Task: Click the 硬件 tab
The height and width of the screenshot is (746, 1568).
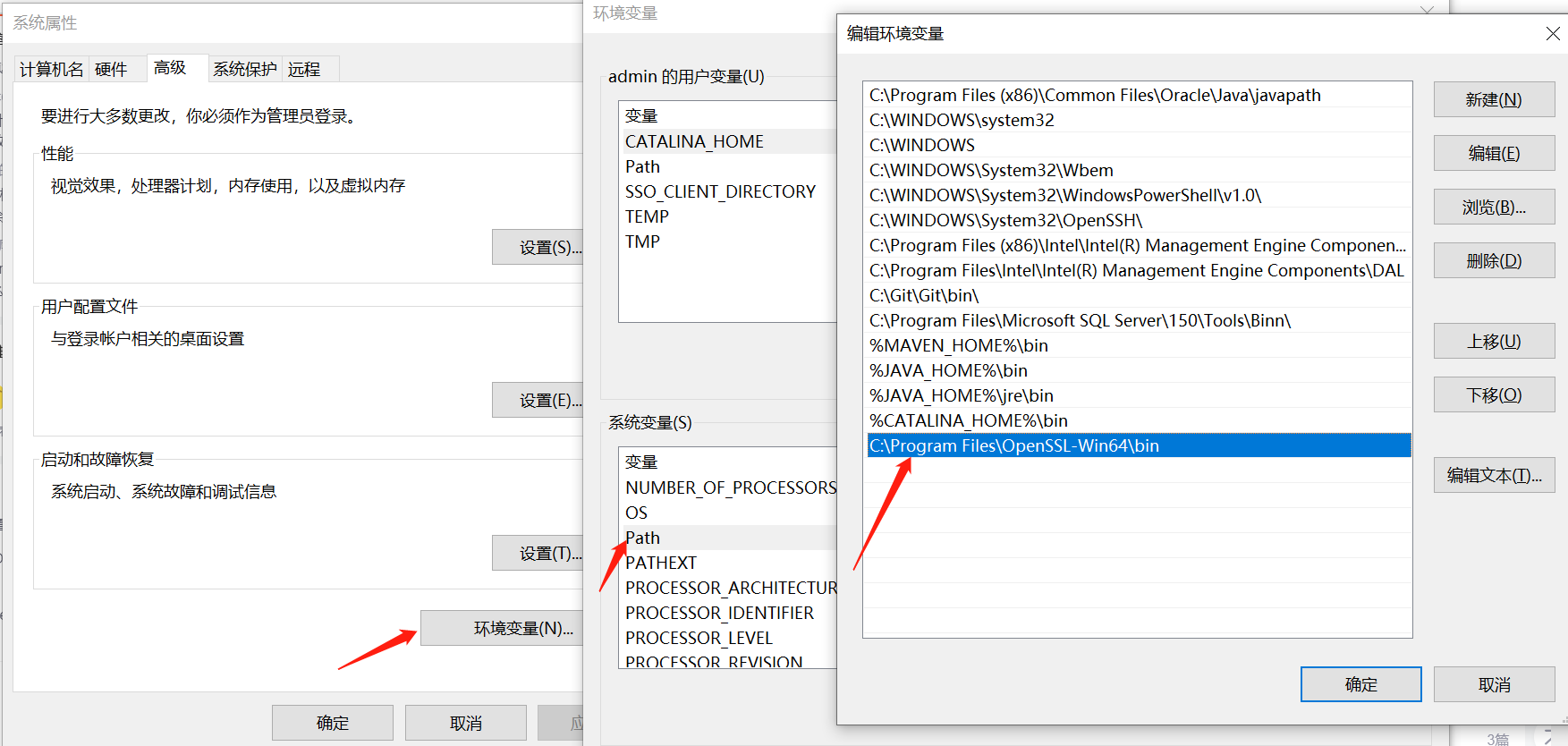Action: point(111,69)
